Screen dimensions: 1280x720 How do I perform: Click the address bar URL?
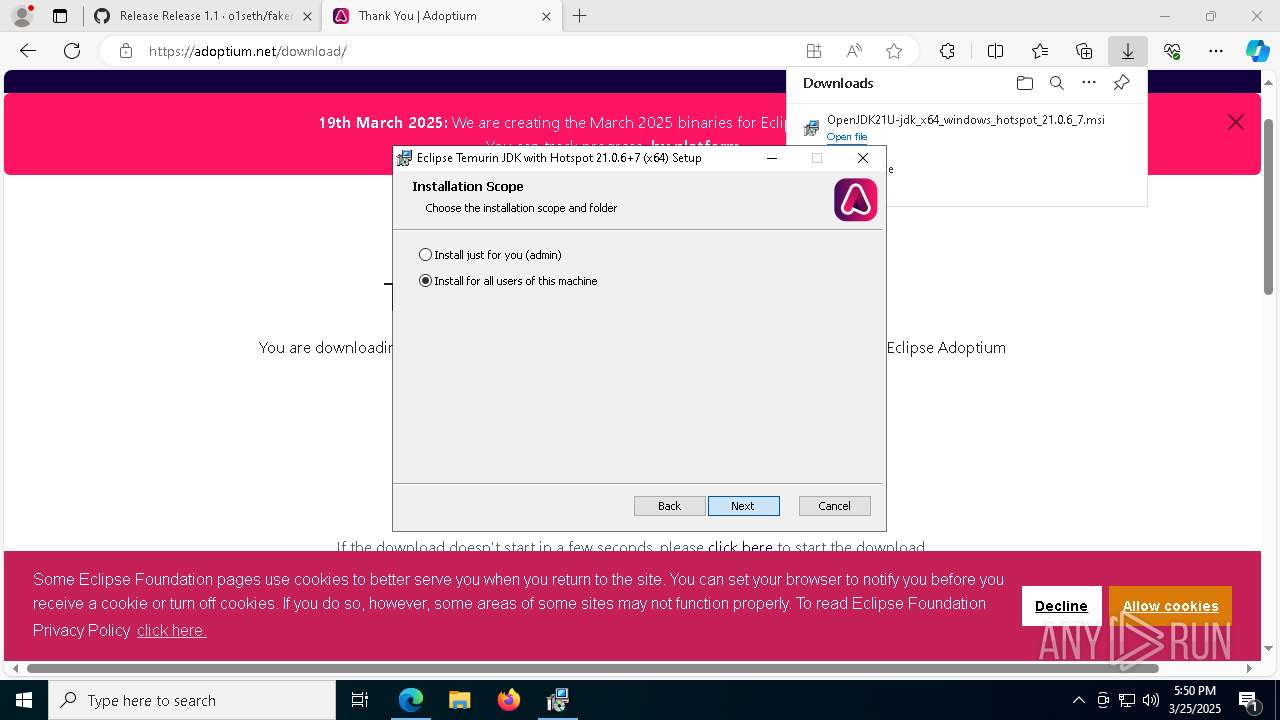point(247,51)
